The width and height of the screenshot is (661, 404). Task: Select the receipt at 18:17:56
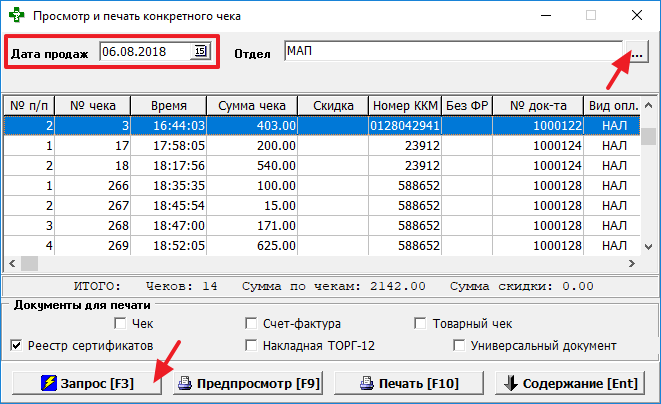pyautogui.click(x=322, y=165)
